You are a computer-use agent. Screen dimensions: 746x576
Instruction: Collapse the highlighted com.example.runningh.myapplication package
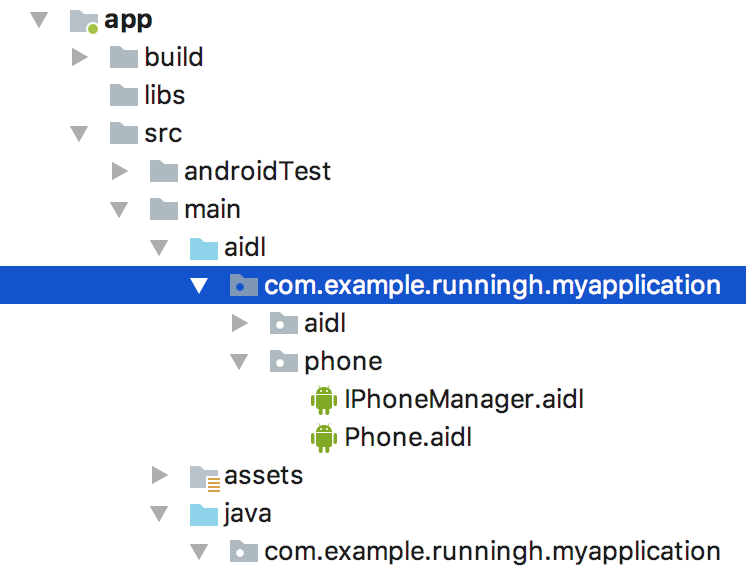[x=199, y=285]
